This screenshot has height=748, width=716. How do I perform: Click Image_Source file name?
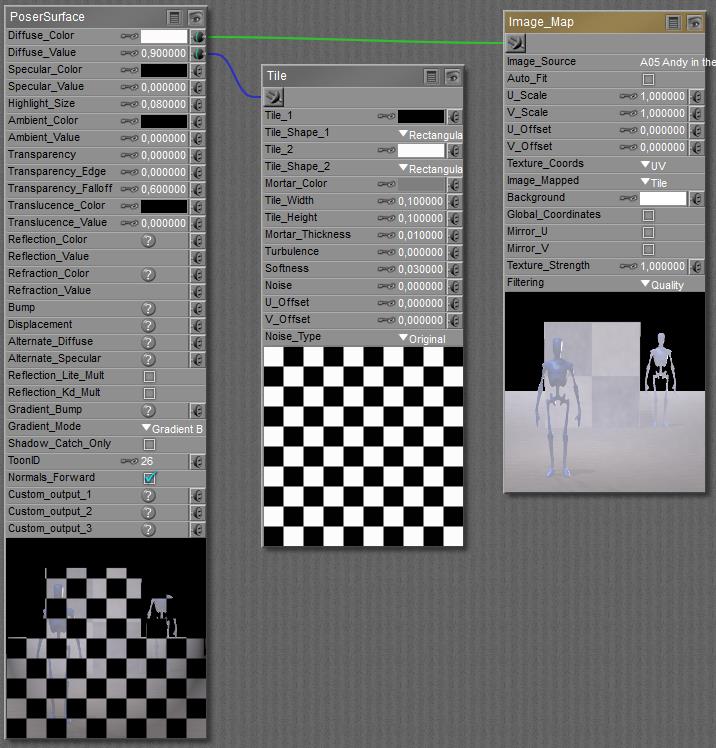[677, 62]
